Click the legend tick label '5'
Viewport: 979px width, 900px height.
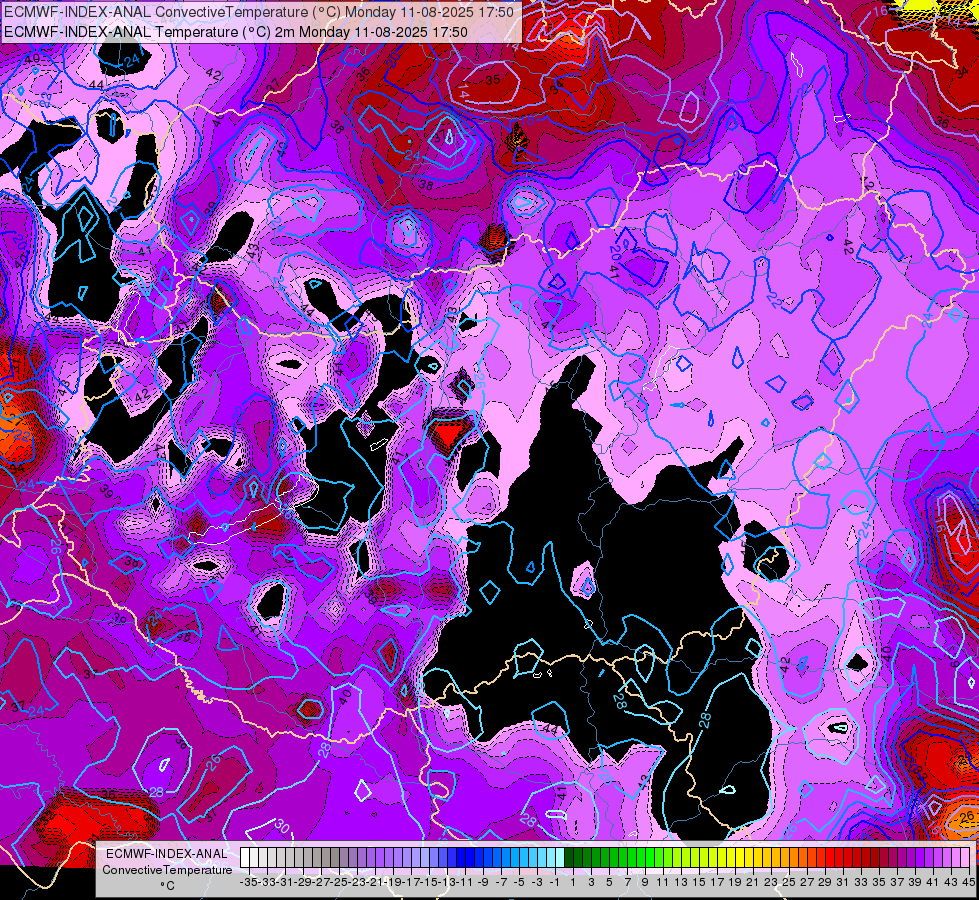(x=609, y=882)
